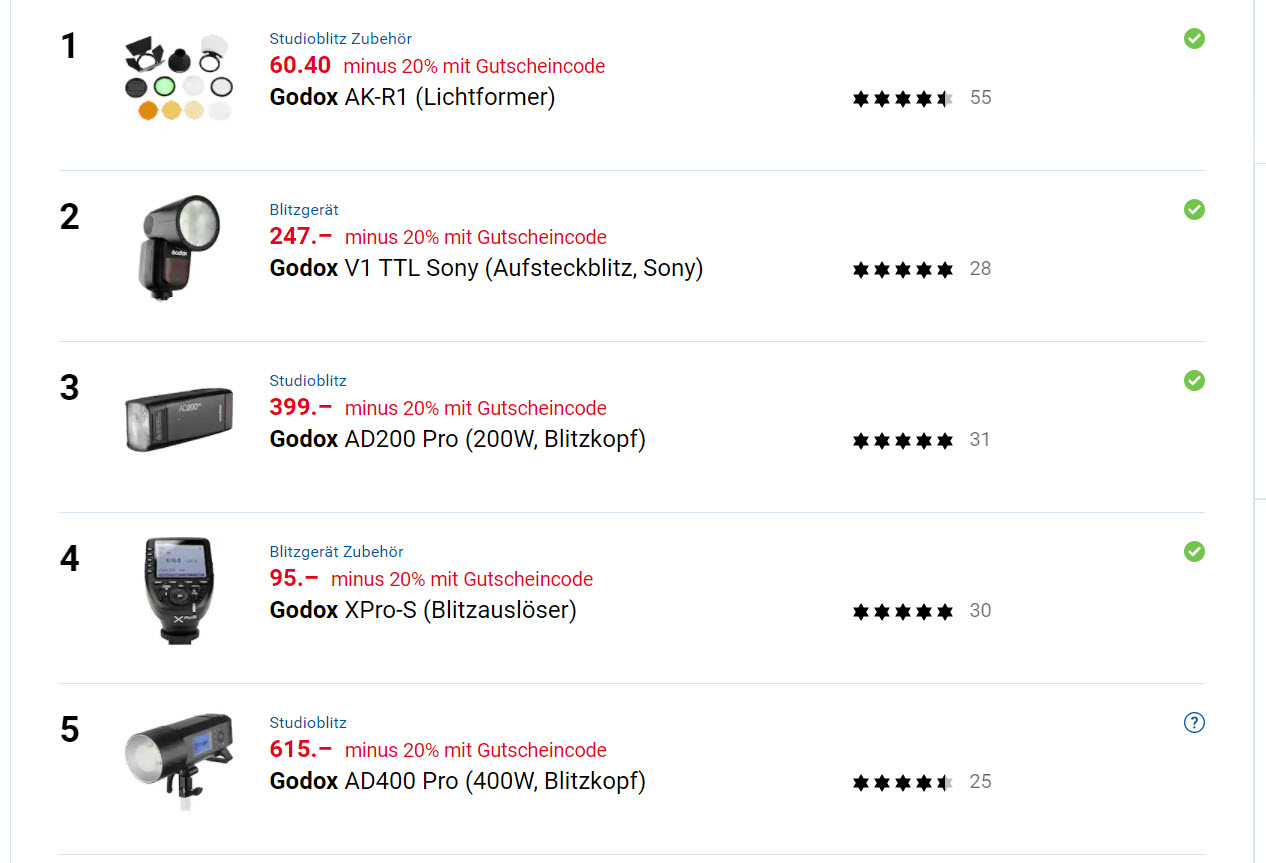Image resolution: width=1266 pixels, height=863 pixels.
Task: Open the XPro-S trigger product image
Action: 179,590
